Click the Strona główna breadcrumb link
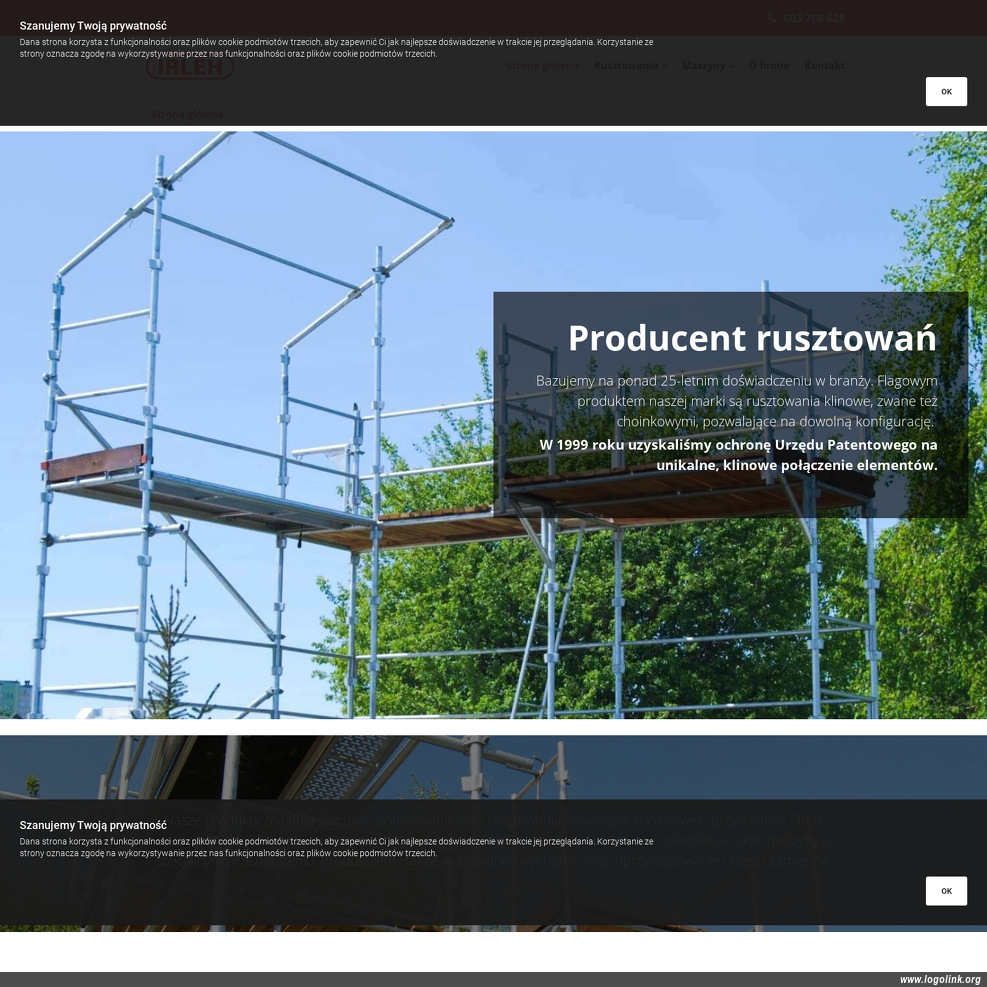 (x=188, y=114)
